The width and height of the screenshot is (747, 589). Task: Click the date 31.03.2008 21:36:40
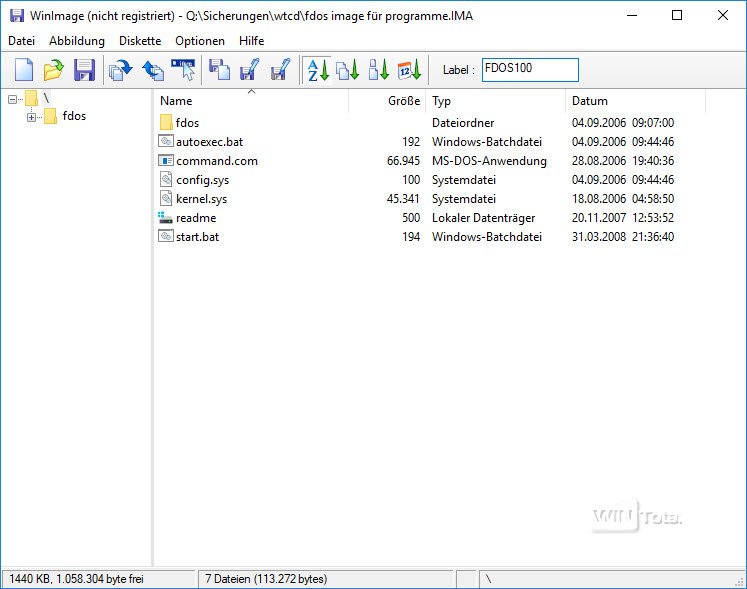623,237
